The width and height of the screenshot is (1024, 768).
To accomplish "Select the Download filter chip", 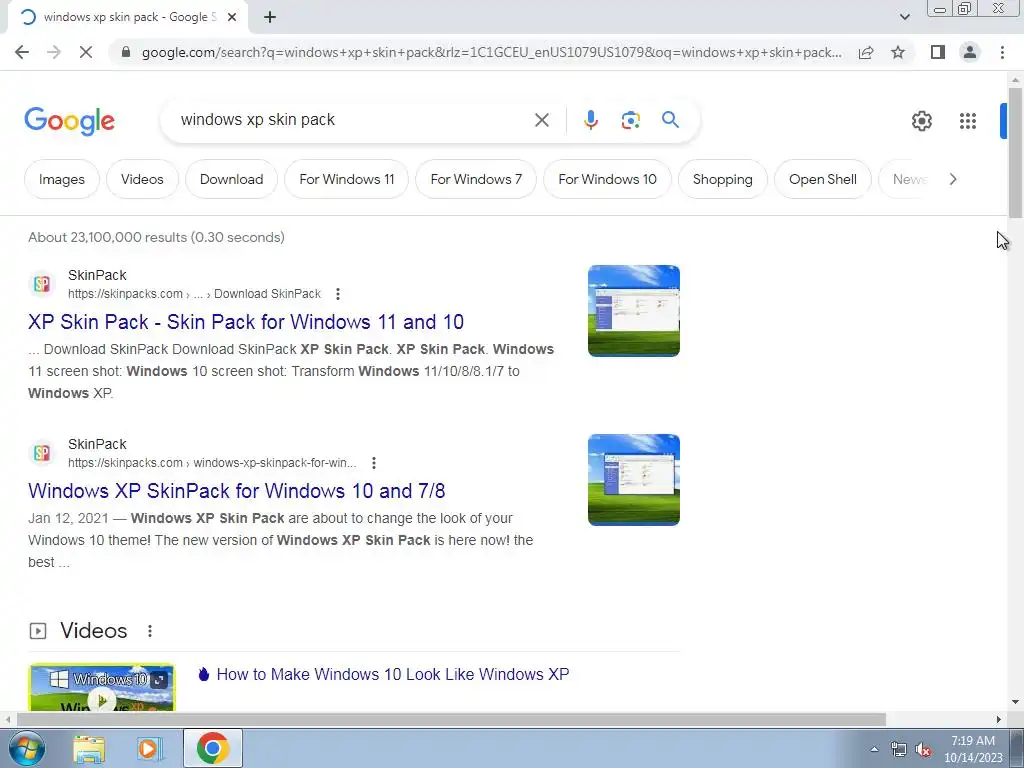I will (231, 179).
